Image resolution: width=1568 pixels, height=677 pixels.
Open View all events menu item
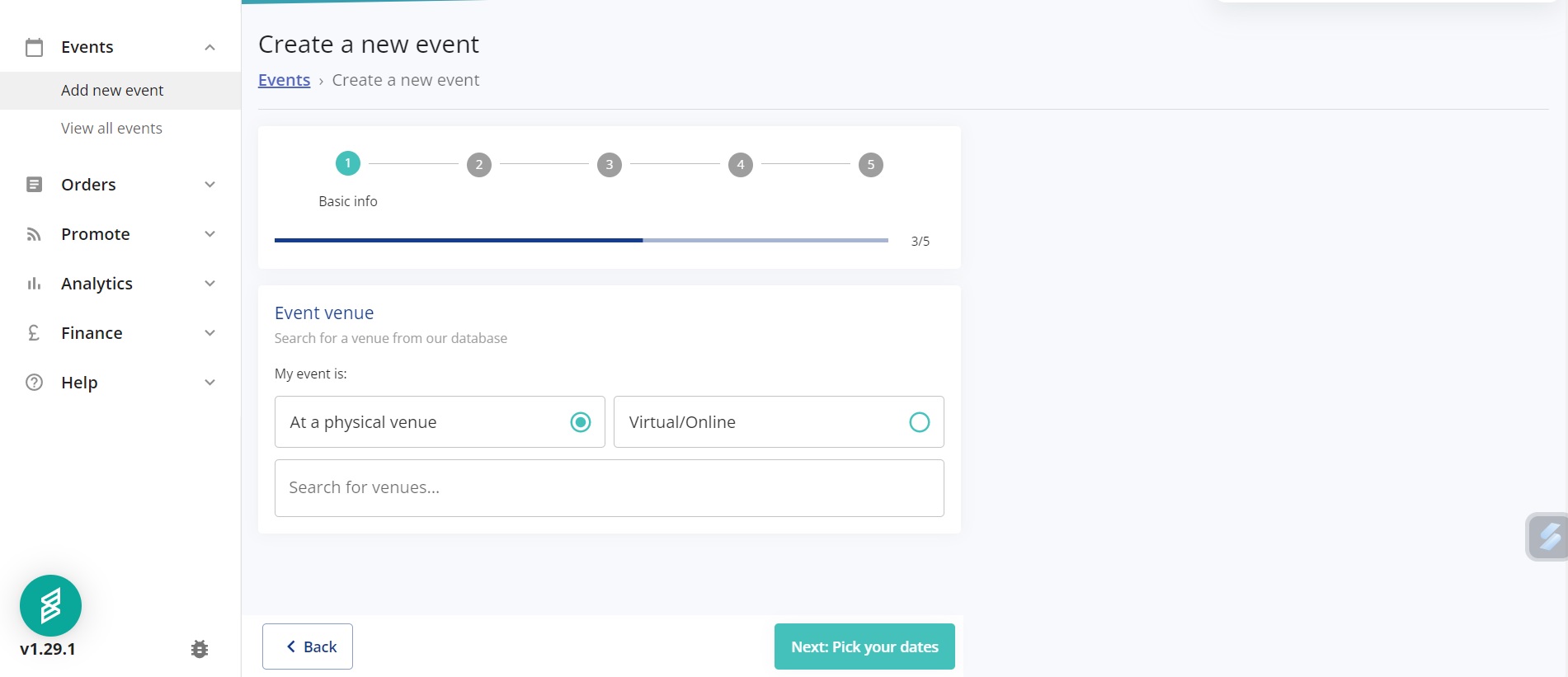[x=120, y=129]
